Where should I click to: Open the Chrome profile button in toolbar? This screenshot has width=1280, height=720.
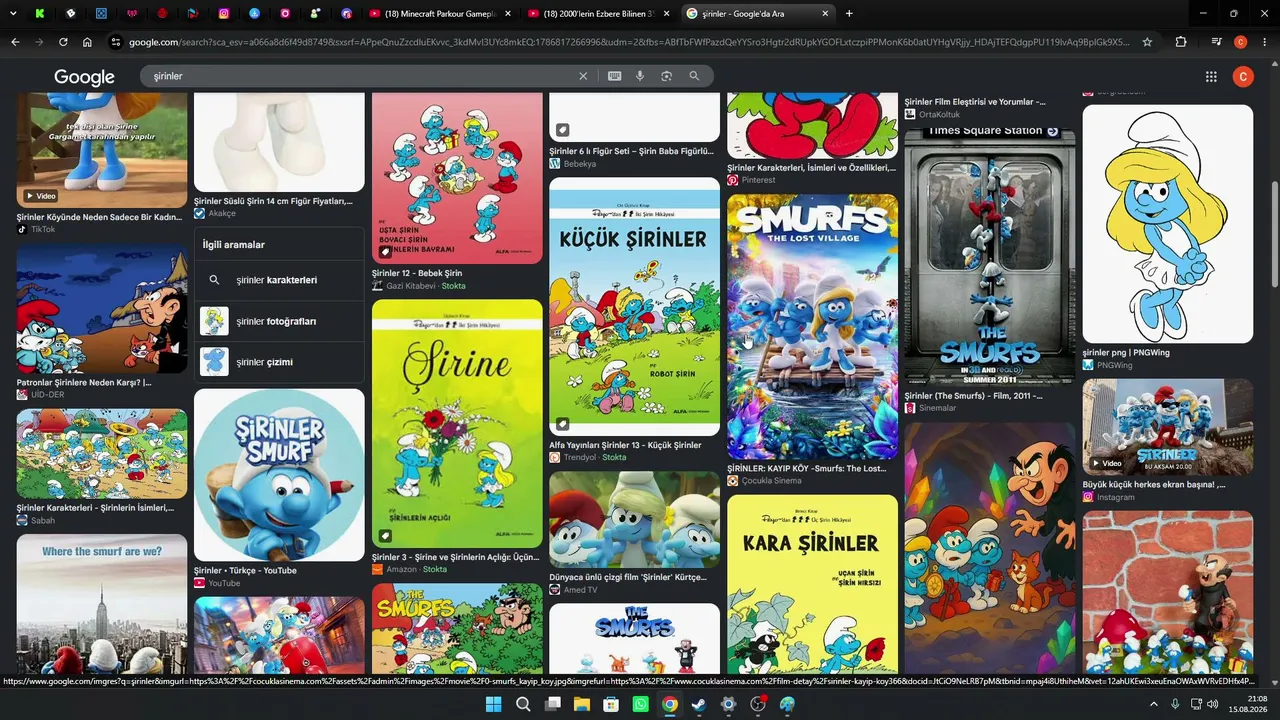pyautogui.click(x=1240, y=42)
